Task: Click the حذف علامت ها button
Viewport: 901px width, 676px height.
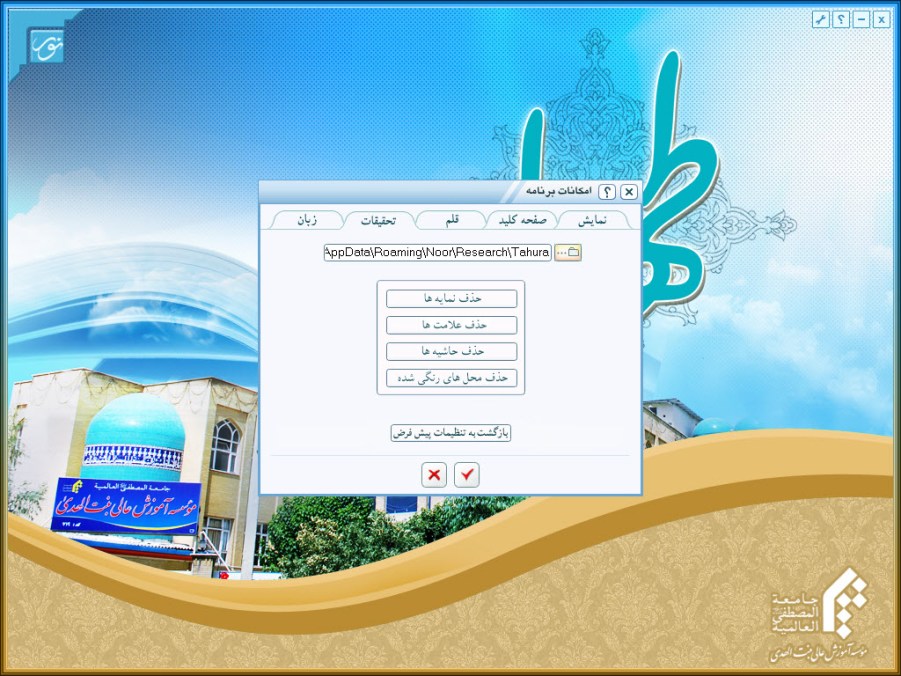Action: pos(452,325)
